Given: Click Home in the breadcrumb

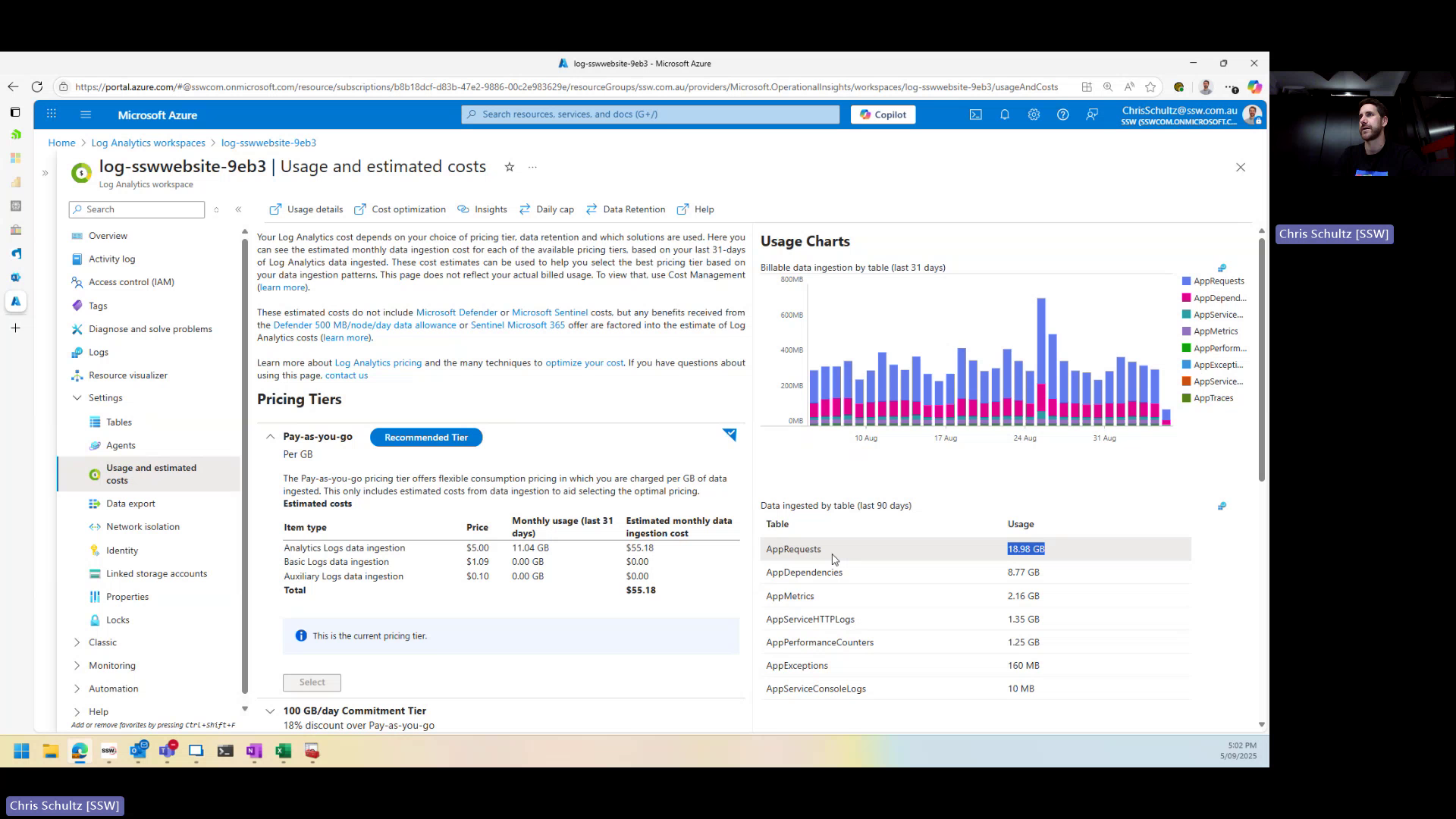Looking at the screenshot, I should pos(61,143).
